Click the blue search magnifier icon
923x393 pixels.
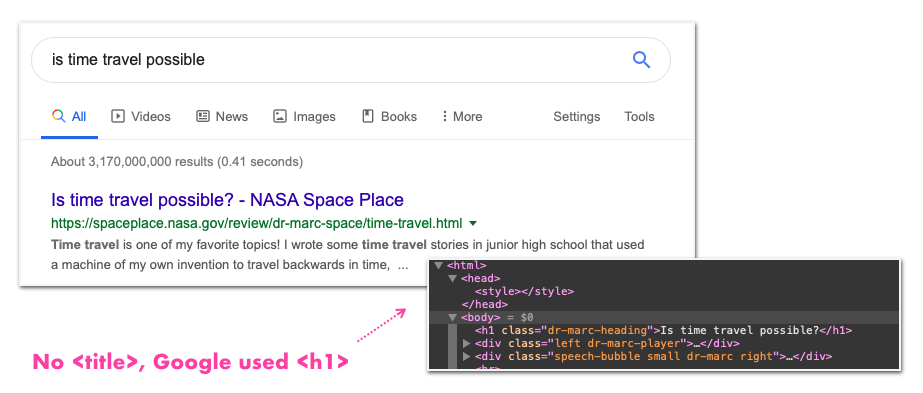click(x=641, y=59)
